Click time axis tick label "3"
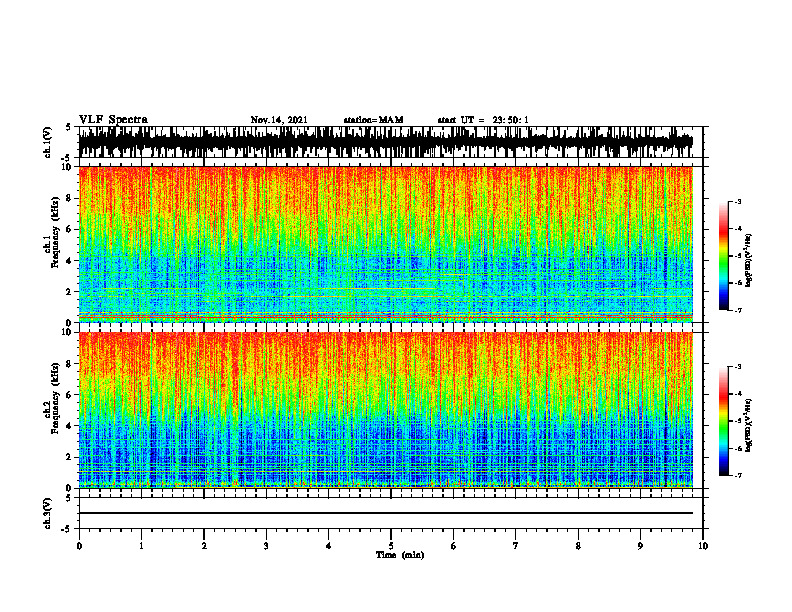The height and width of the screenshot is (612, 792). pyautogui.click(x=266, y=546)
